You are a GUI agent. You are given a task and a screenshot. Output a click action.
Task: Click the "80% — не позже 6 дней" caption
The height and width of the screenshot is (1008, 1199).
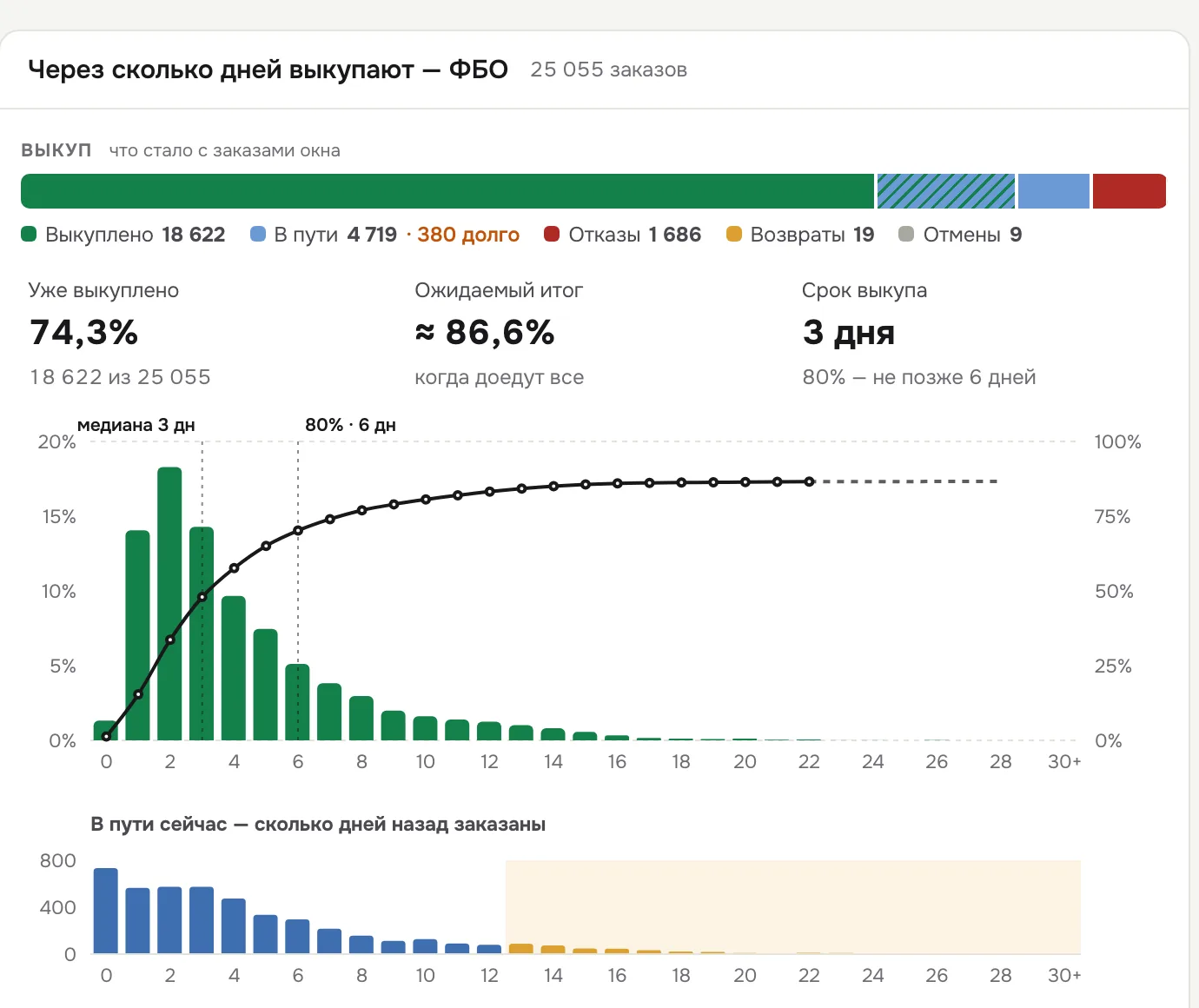pyautogui.click(x=919, y=377)
